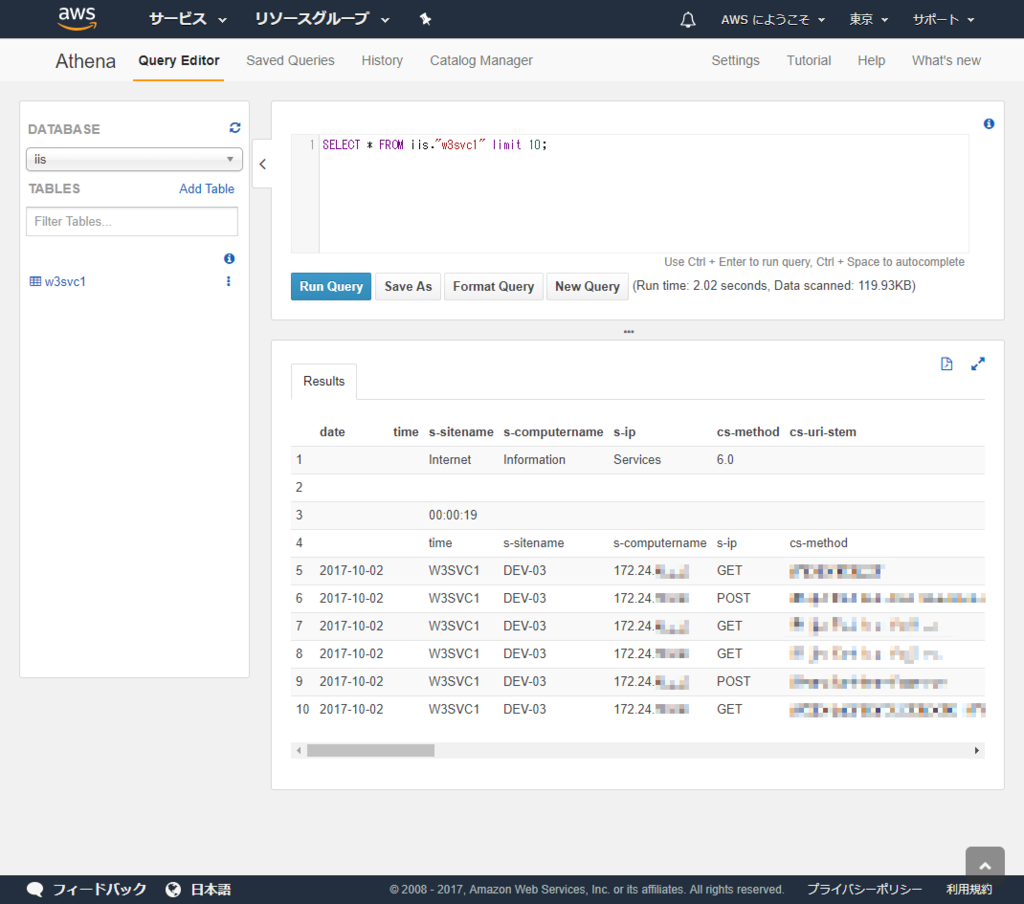The image size is (1024, 904).
Task: Click the s-computername column header
Action: (x=553, y=432)
